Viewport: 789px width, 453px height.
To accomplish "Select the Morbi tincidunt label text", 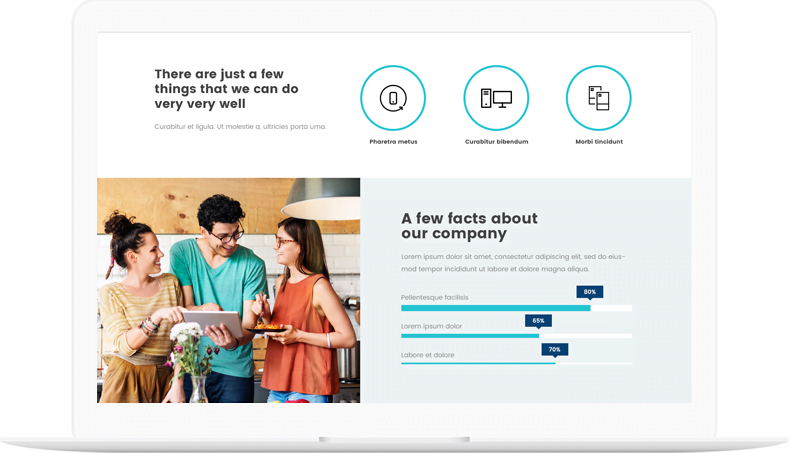I will (599, 142).
